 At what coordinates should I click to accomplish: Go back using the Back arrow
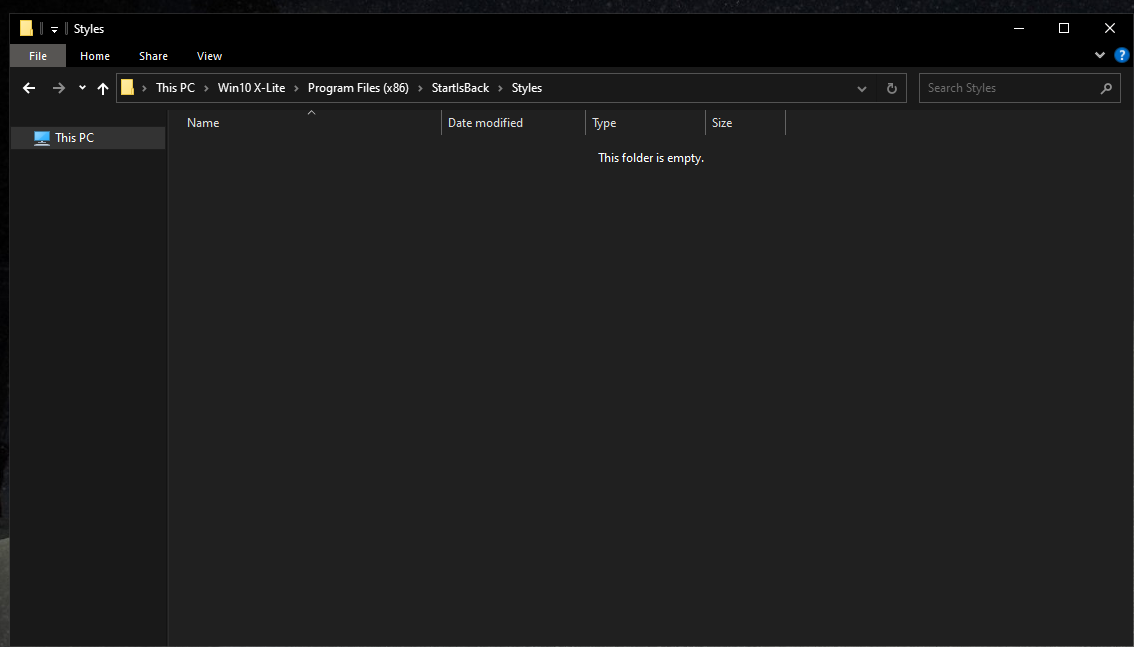tap(29, 88)
